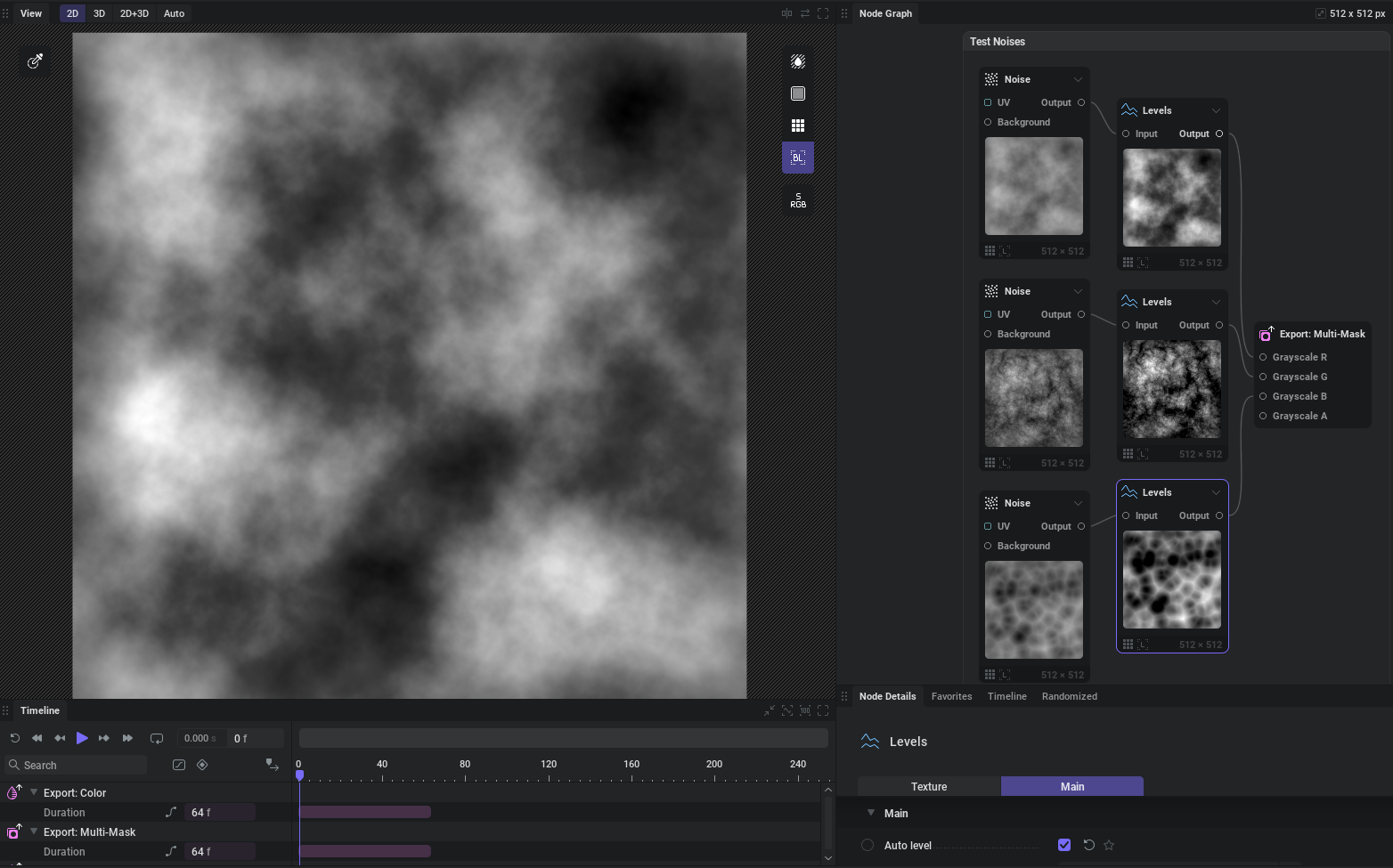This screenshot has width=1393, height=868.
Task: Open the dropdown on the top Levels node
Action: (x=1216, y=110)
